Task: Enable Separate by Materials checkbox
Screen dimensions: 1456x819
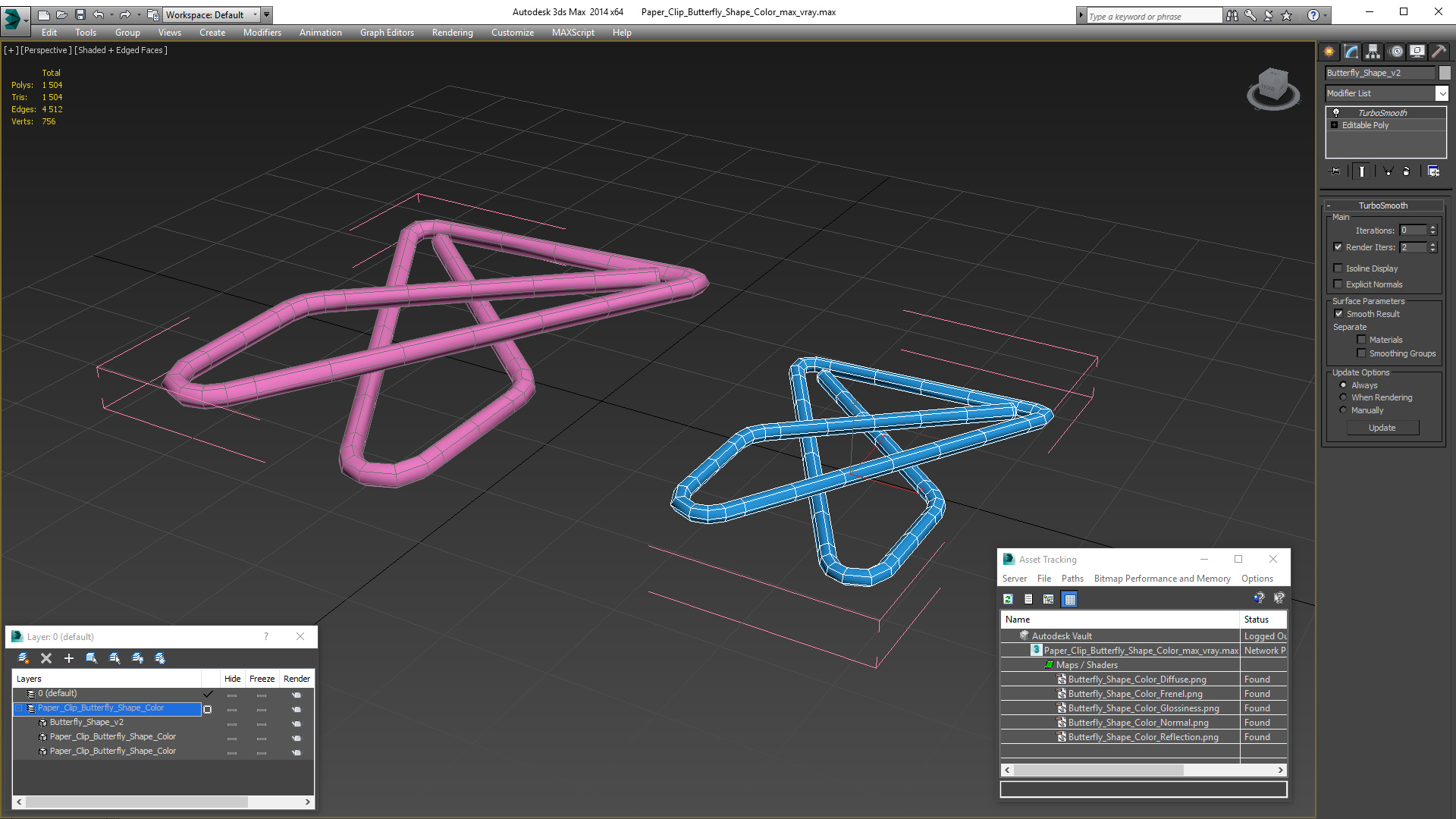Action: pos(1361,340)
